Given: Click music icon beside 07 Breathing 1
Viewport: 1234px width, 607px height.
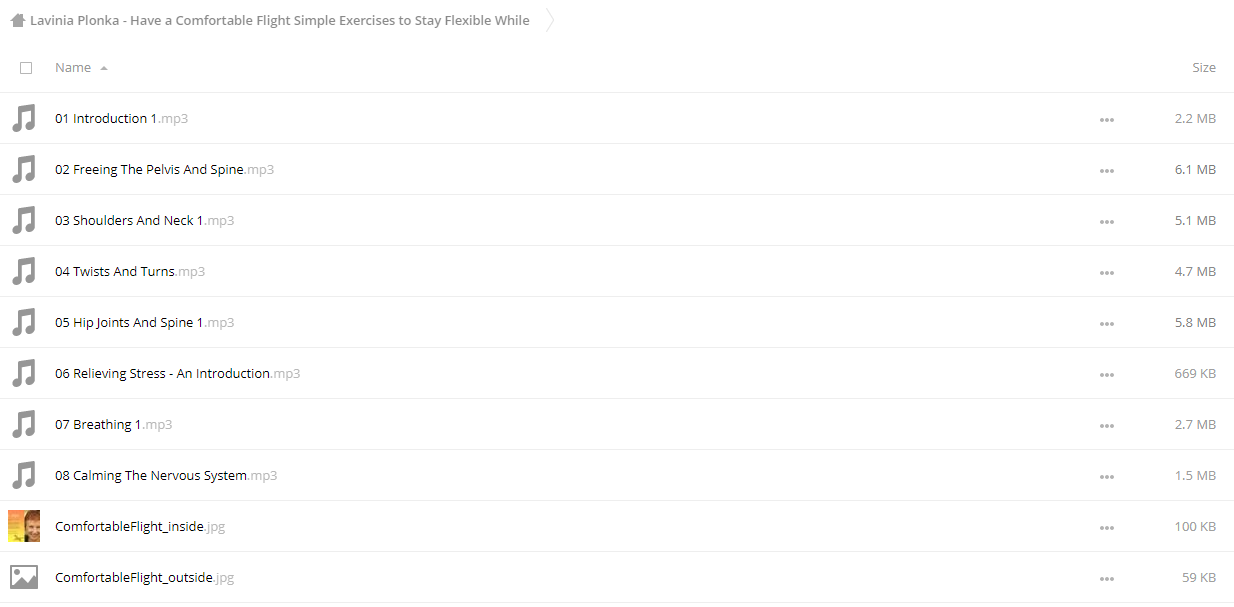Looking at the screenshot, I should pyautogui.click(x=23, y=425).
